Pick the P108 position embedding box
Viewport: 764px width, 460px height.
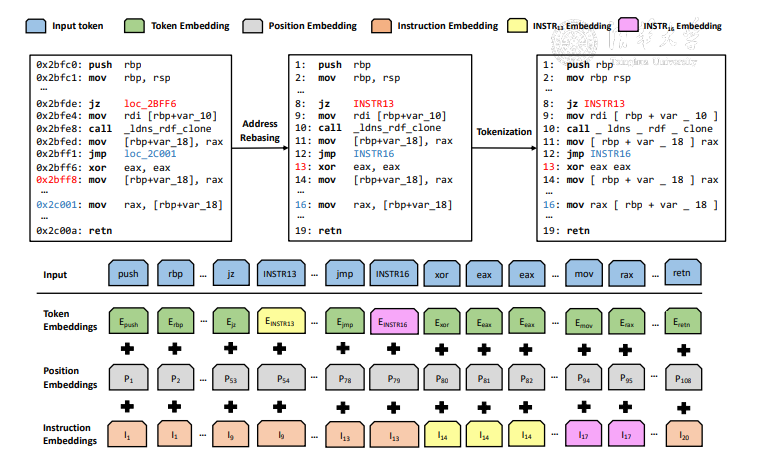point(683,377)
